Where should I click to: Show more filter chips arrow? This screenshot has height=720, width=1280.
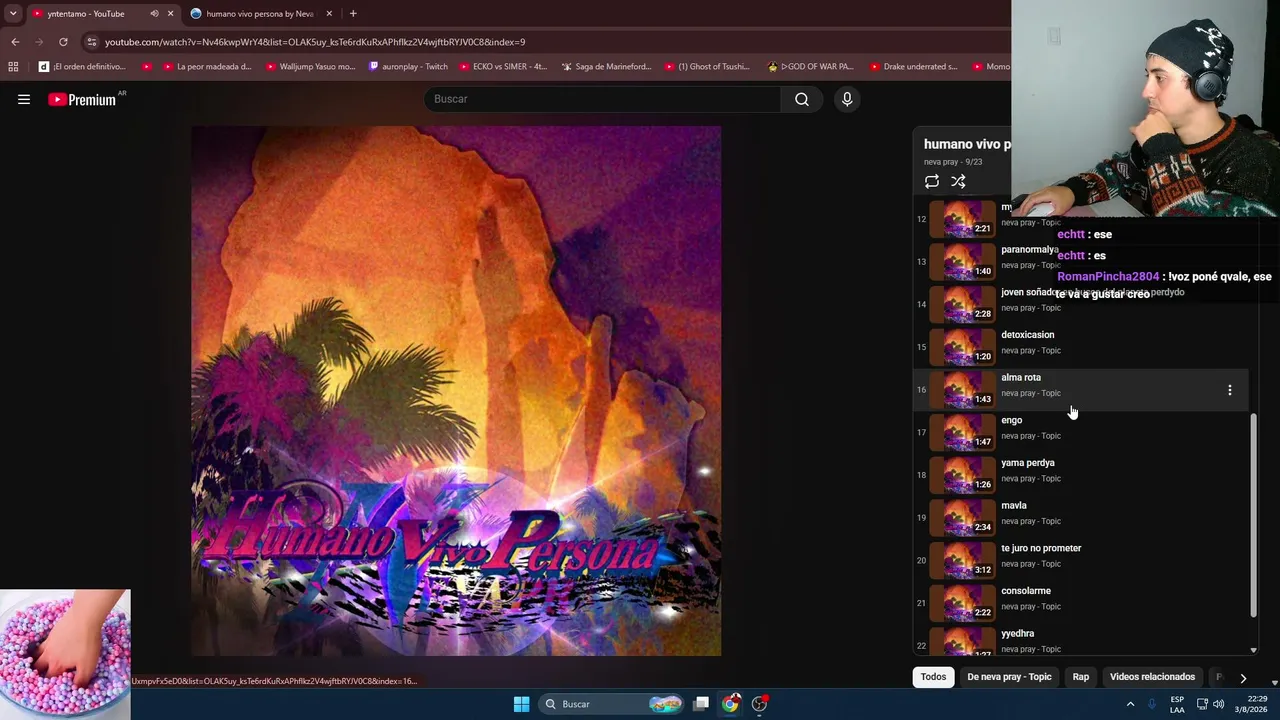coord(1243,678)
